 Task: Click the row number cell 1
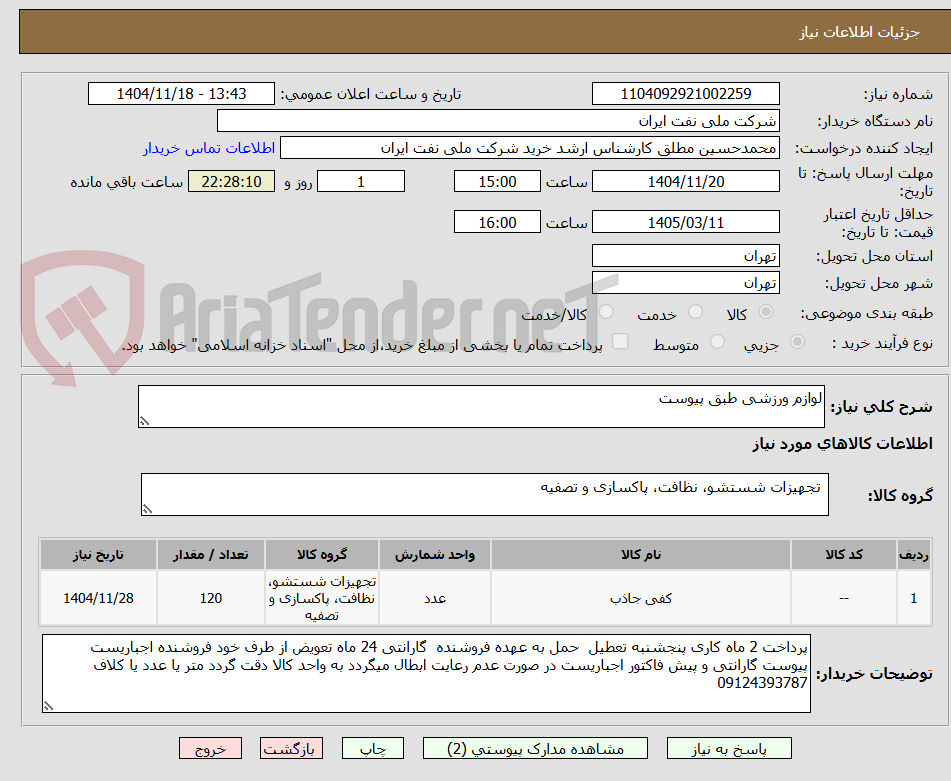click(x=914, y=598)
